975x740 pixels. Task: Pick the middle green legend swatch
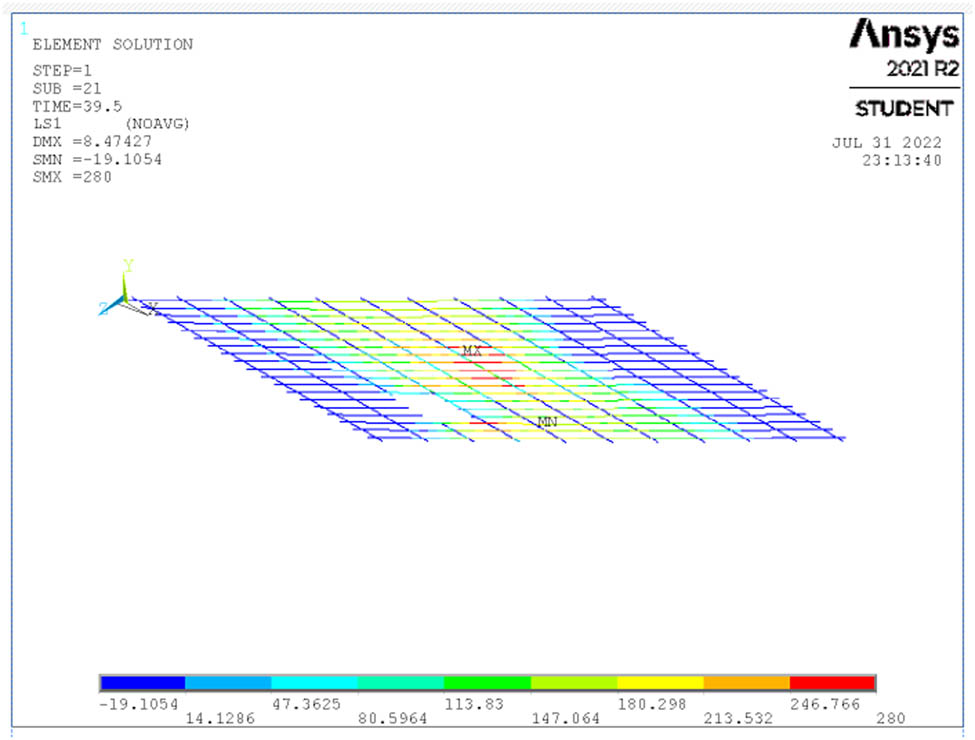pos(487,683)
